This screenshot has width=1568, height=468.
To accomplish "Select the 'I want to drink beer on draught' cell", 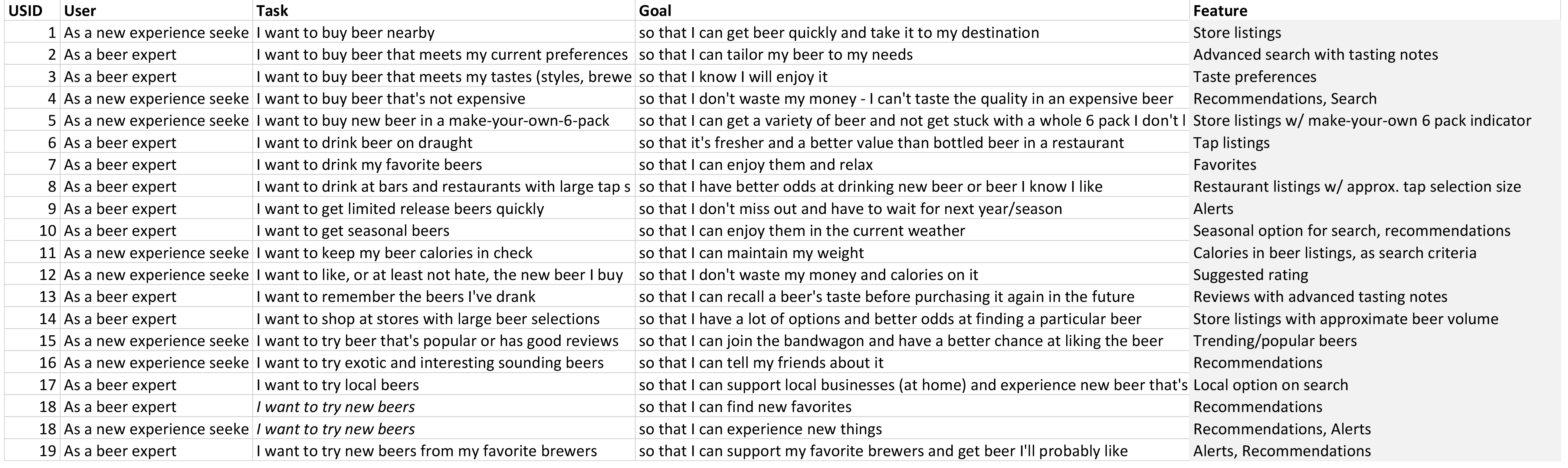I will coord(444,142).
